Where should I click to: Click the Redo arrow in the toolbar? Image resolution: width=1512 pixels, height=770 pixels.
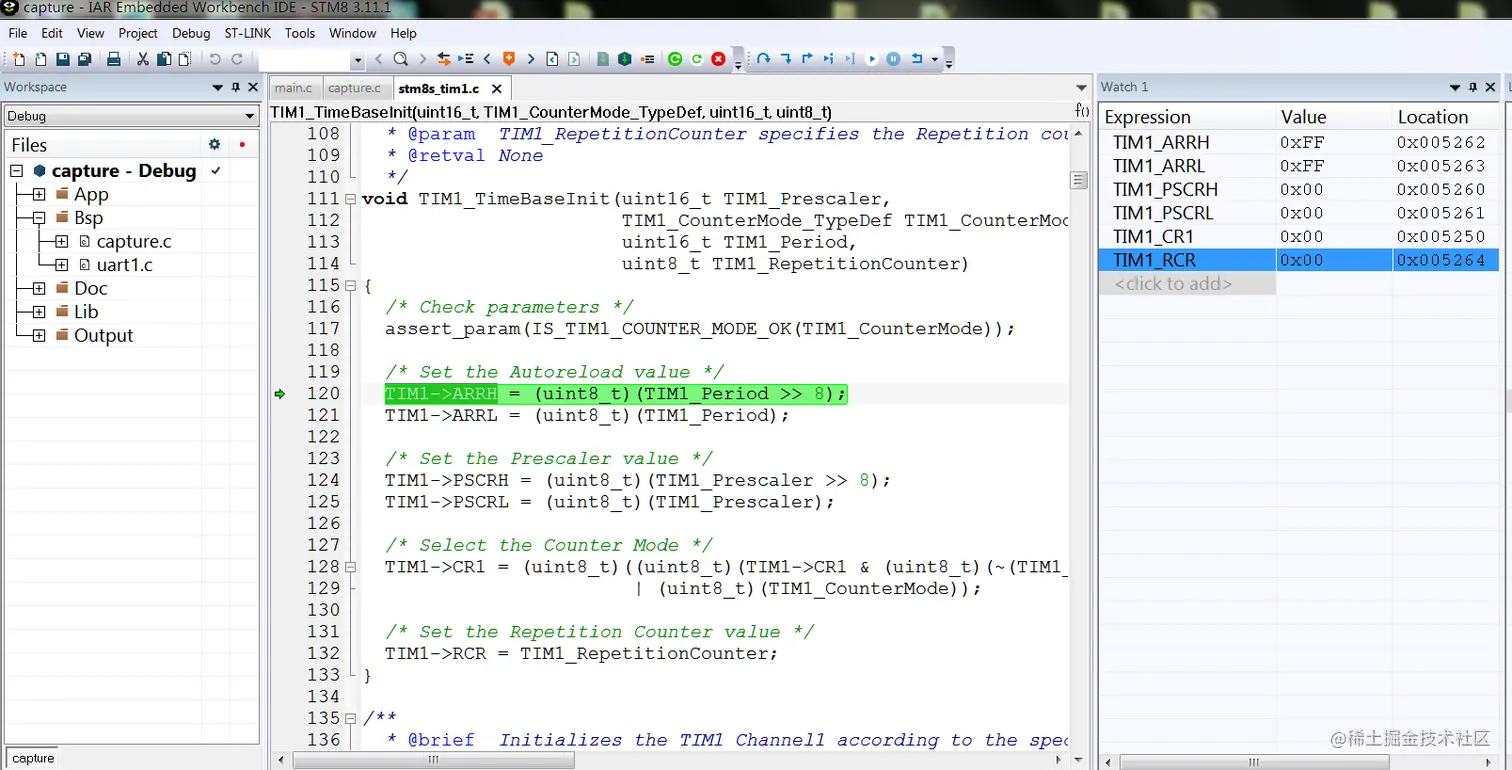pyautogui.click(x=237, y=60)
